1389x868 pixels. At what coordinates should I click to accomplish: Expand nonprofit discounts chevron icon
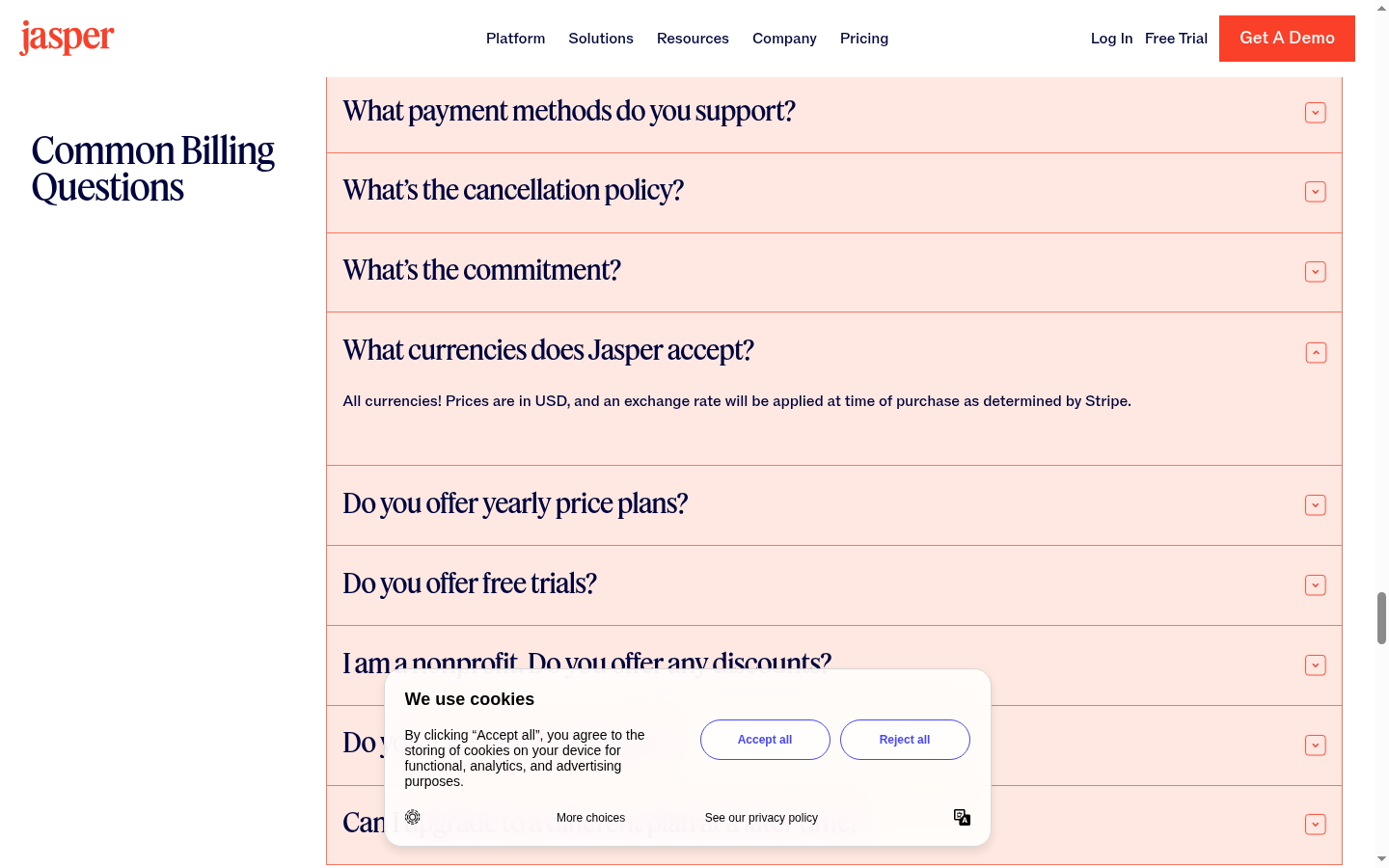pyautogui.click(x=1316, y=665)
